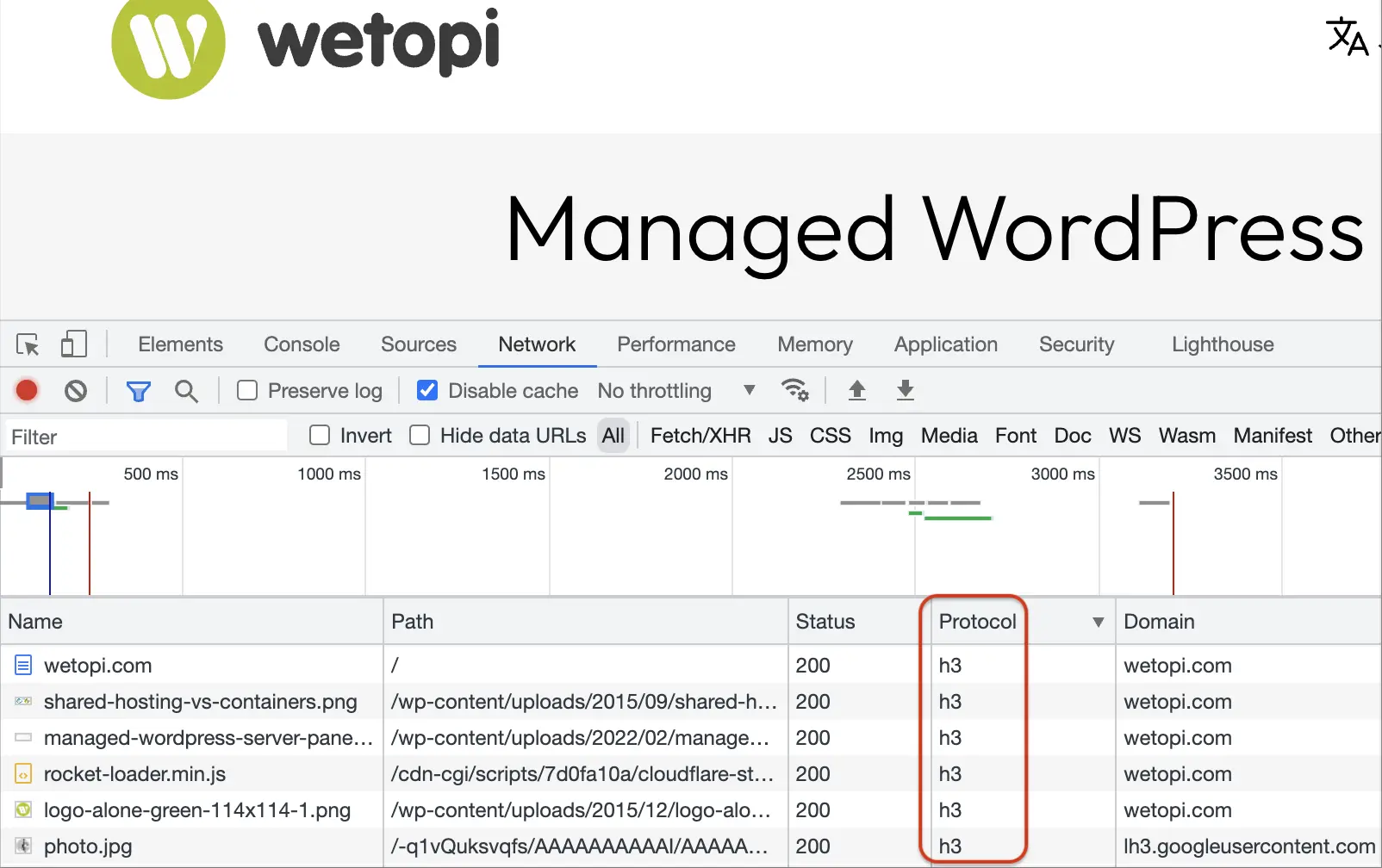
Task: Import HAR file with upload arrow
Action: (x=857, y=390)
